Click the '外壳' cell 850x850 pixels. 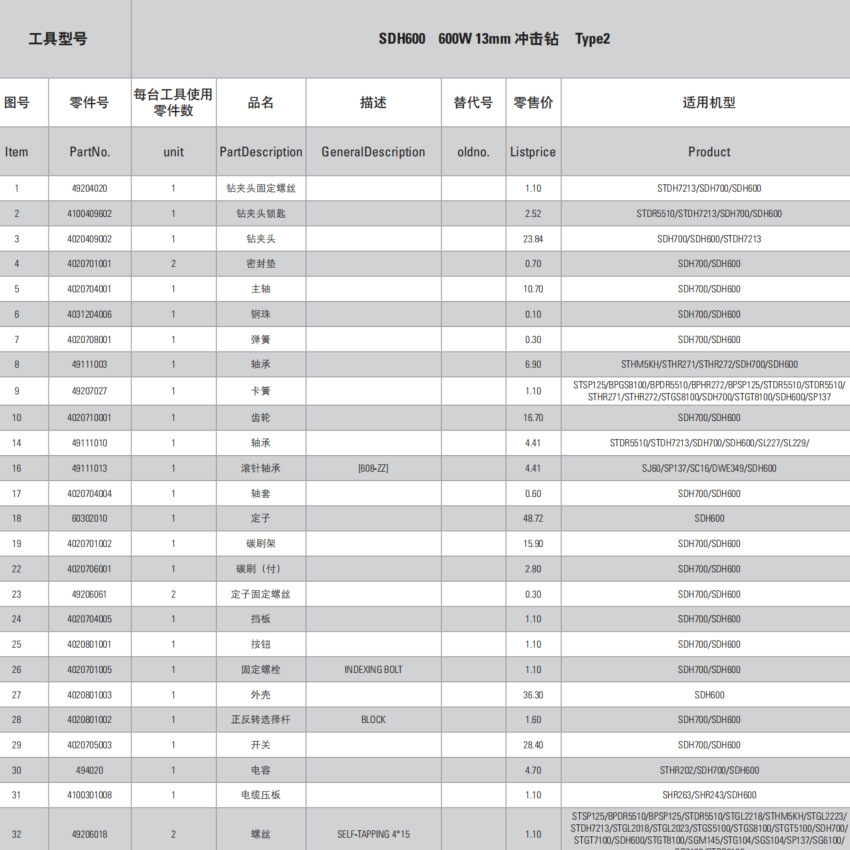[x=261, y=695]
